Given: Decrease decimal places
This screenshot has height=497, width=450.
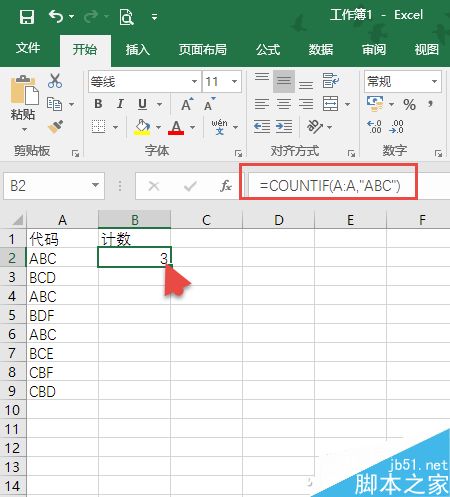Looking at the screenshot, I should coord(396,127).
